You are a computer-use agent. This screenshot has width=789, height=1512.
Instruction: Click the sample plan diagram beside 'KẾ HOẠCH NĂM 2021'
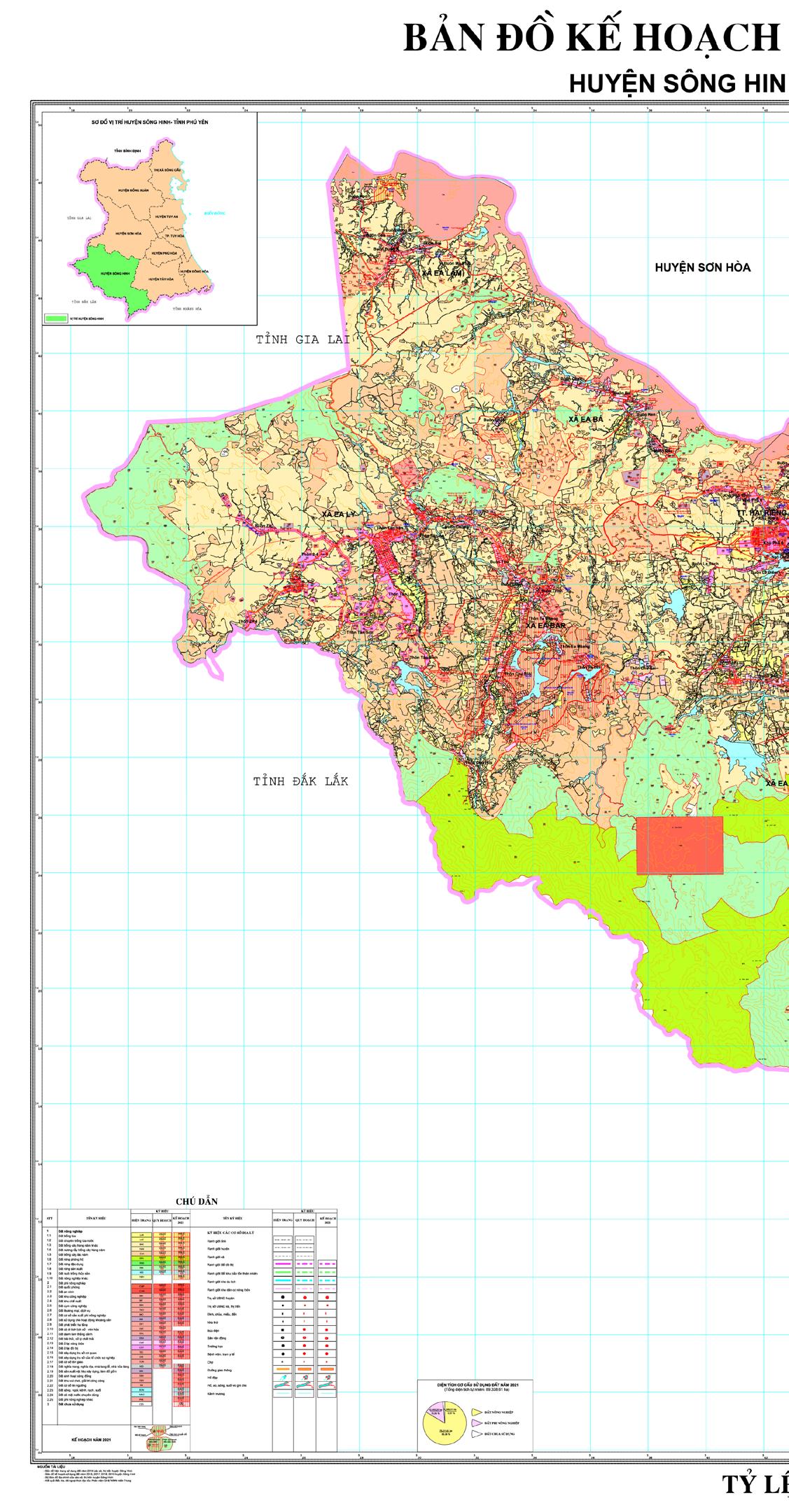(x=160, y=1438)
